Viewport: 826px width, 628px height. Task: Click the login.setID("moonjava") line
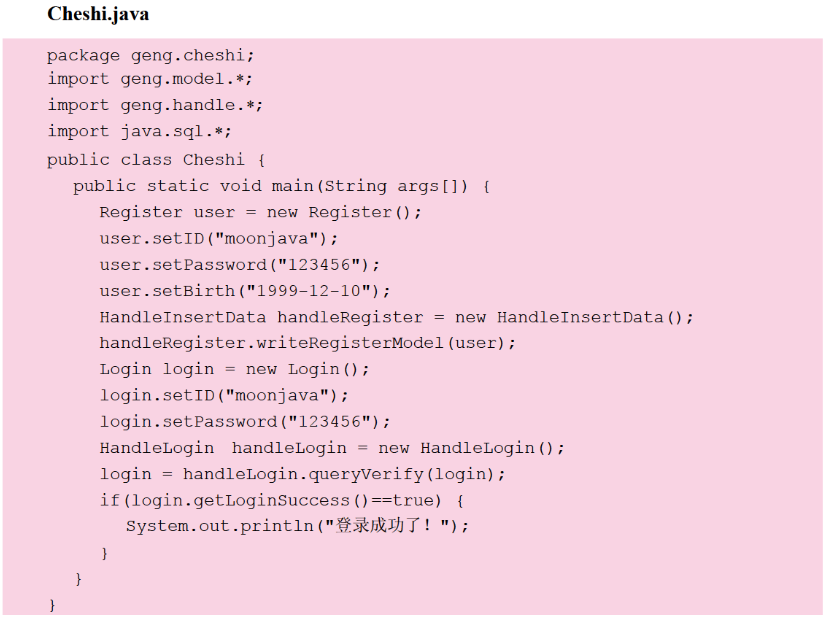[224, 395]
